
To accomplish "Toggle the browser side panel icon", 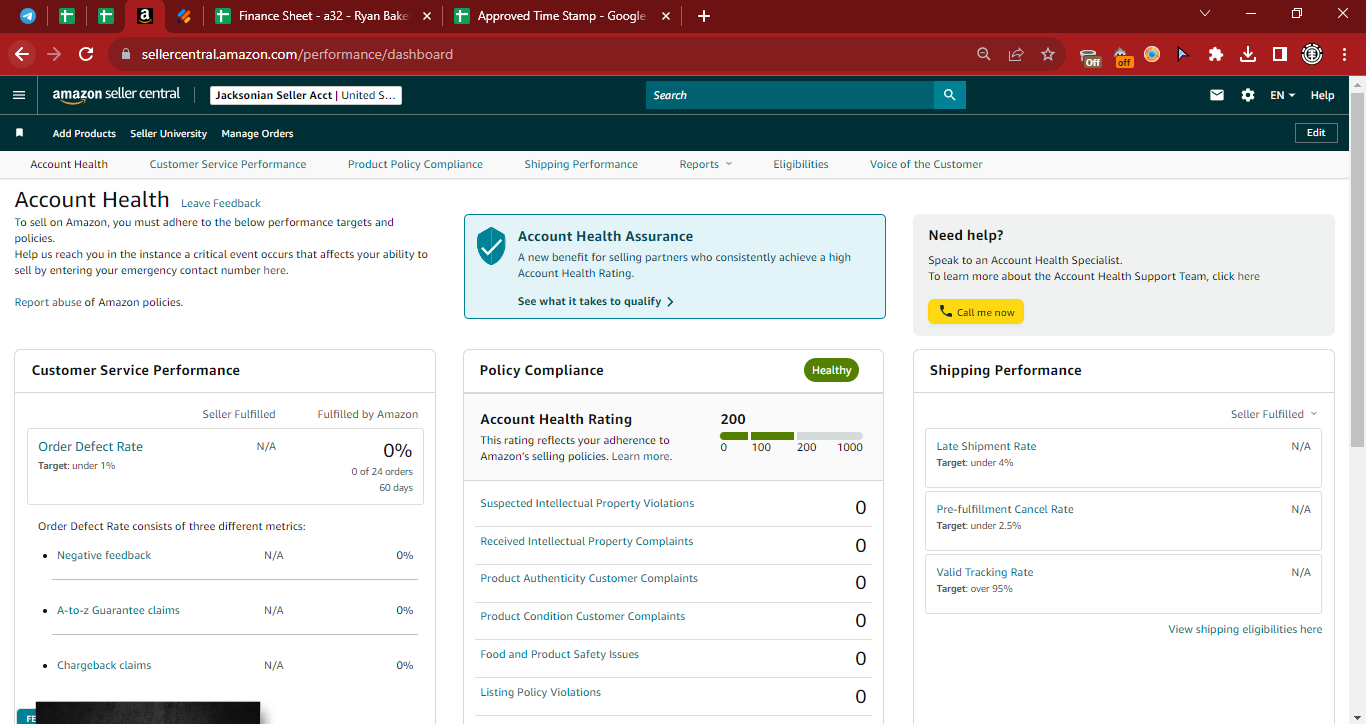I will [x=1279, y=54].
